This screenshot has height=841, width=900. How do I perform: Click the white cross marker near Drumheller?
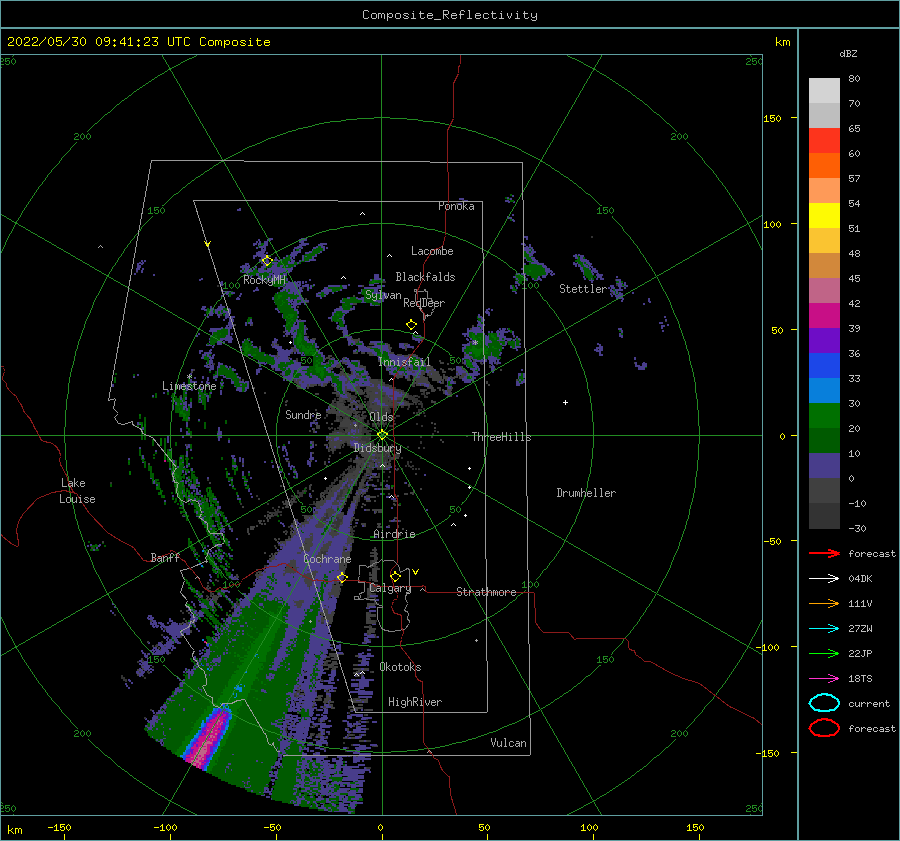[565, 402]
